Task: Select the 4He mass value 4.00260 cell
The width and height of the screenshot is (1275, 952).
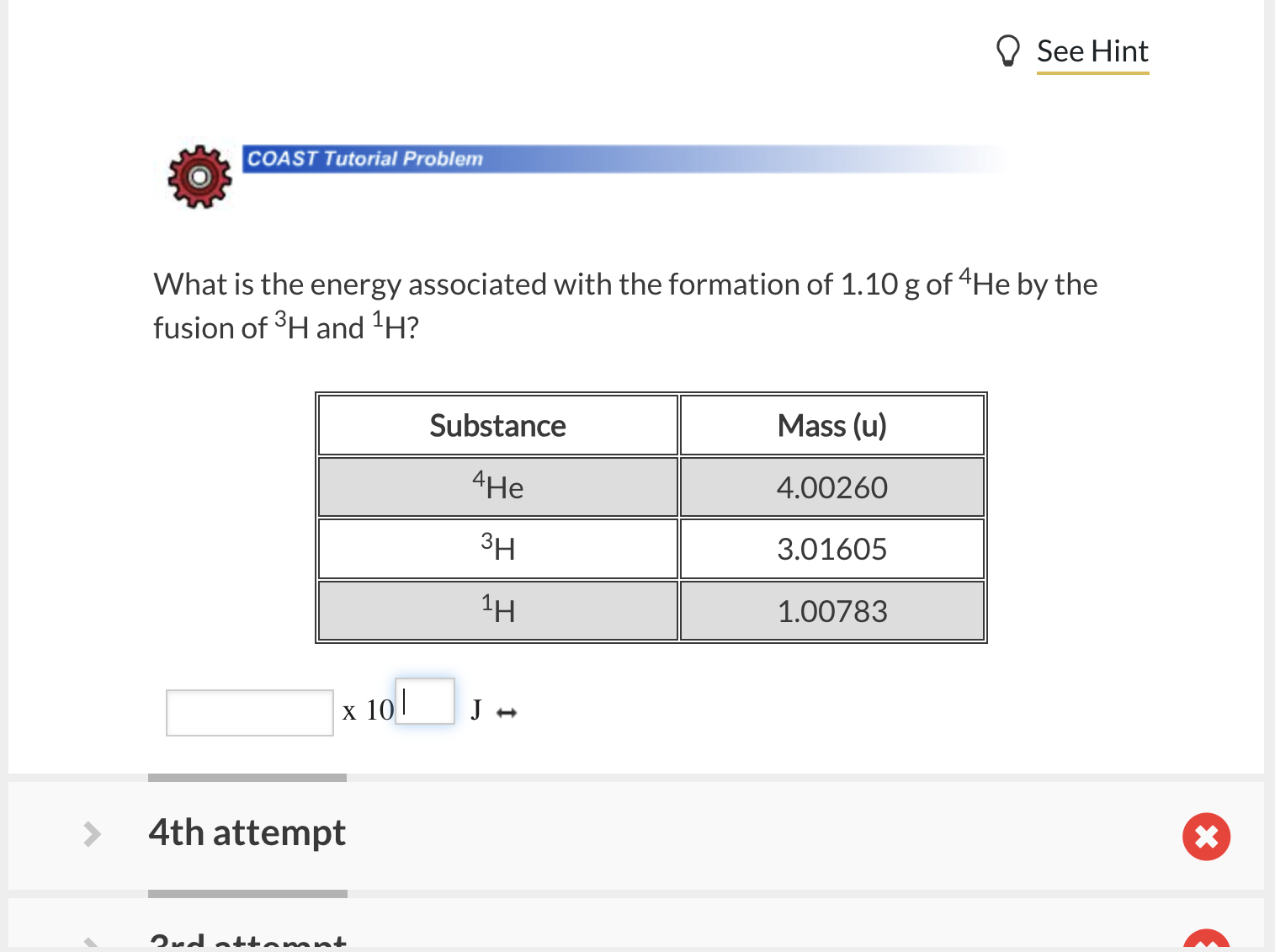Action: pyautogui.click(x=831, y=487)
